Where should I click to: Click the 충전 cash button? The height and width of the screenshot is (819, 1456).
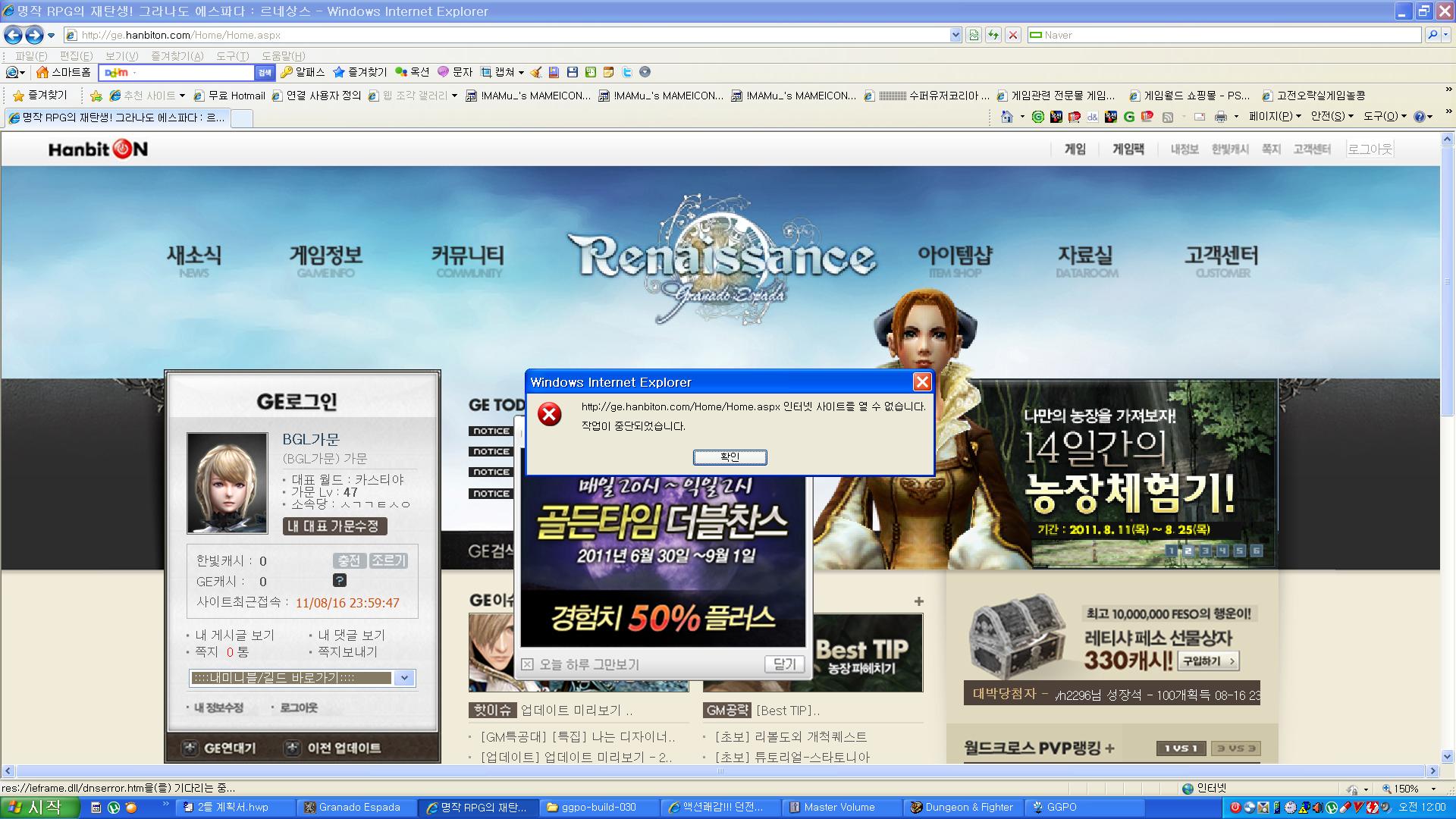tap(349, 560)
